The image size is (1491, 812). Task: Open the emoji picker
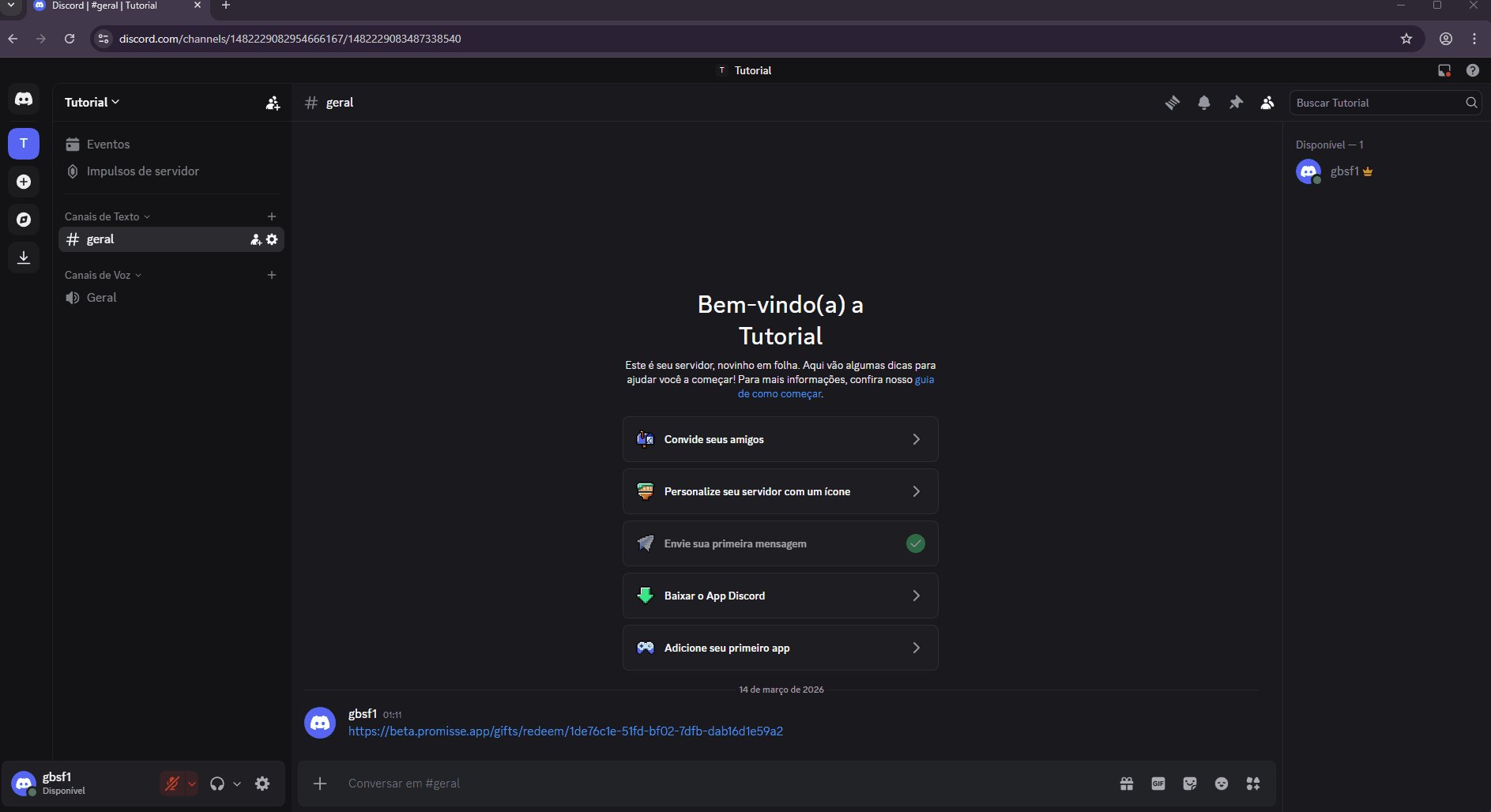(1222, 784)
